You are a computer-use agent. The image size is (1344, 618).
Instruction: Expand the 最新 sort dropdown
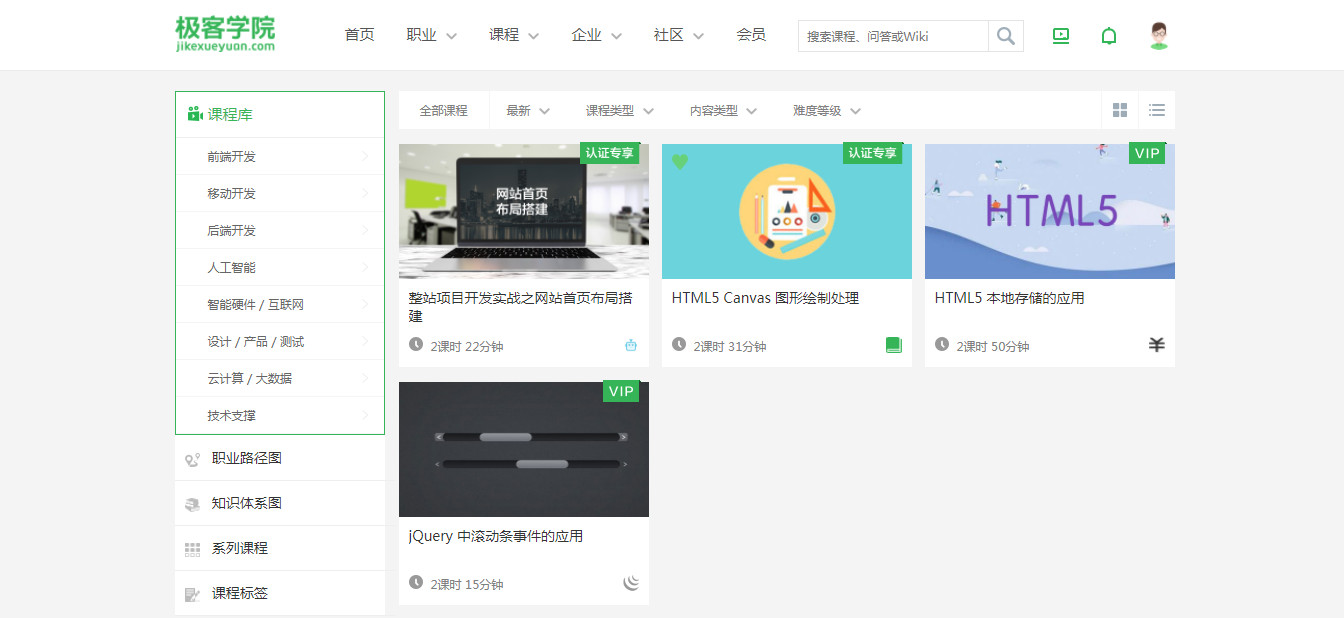tap(528, 111)
